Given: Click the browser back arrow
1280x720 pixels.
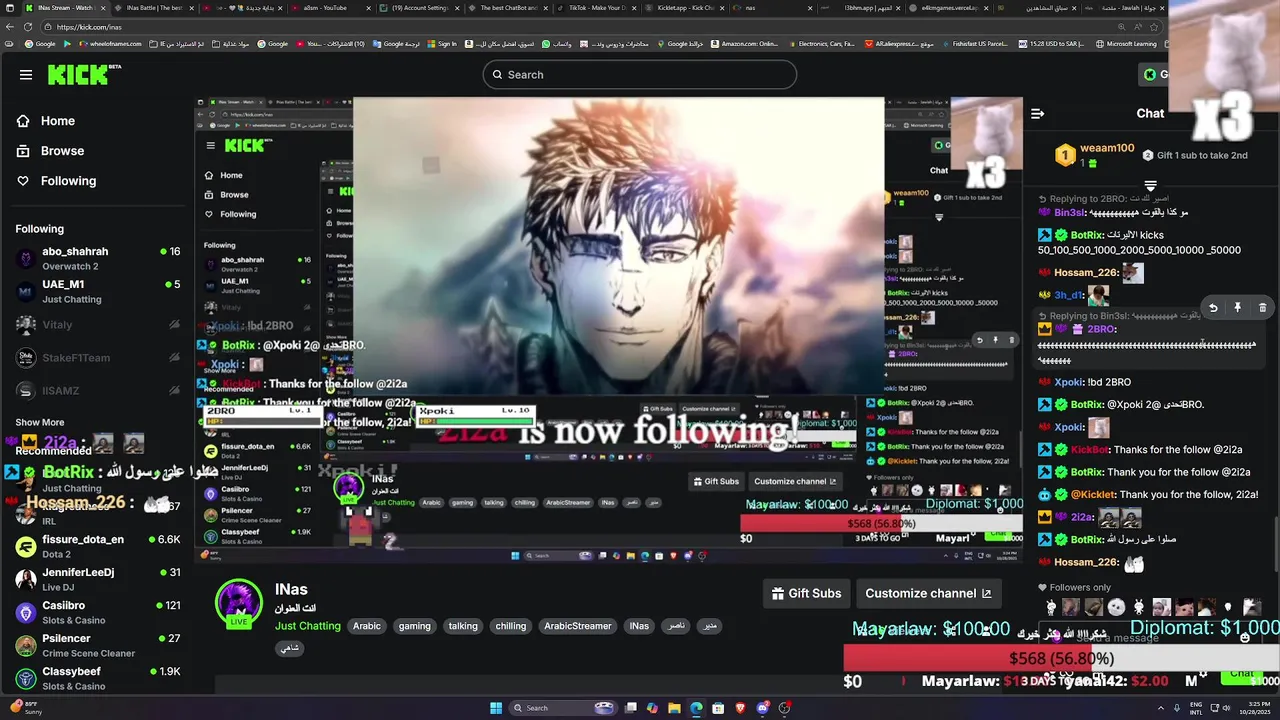Looking at the screenshot, I should click(8, 27).
